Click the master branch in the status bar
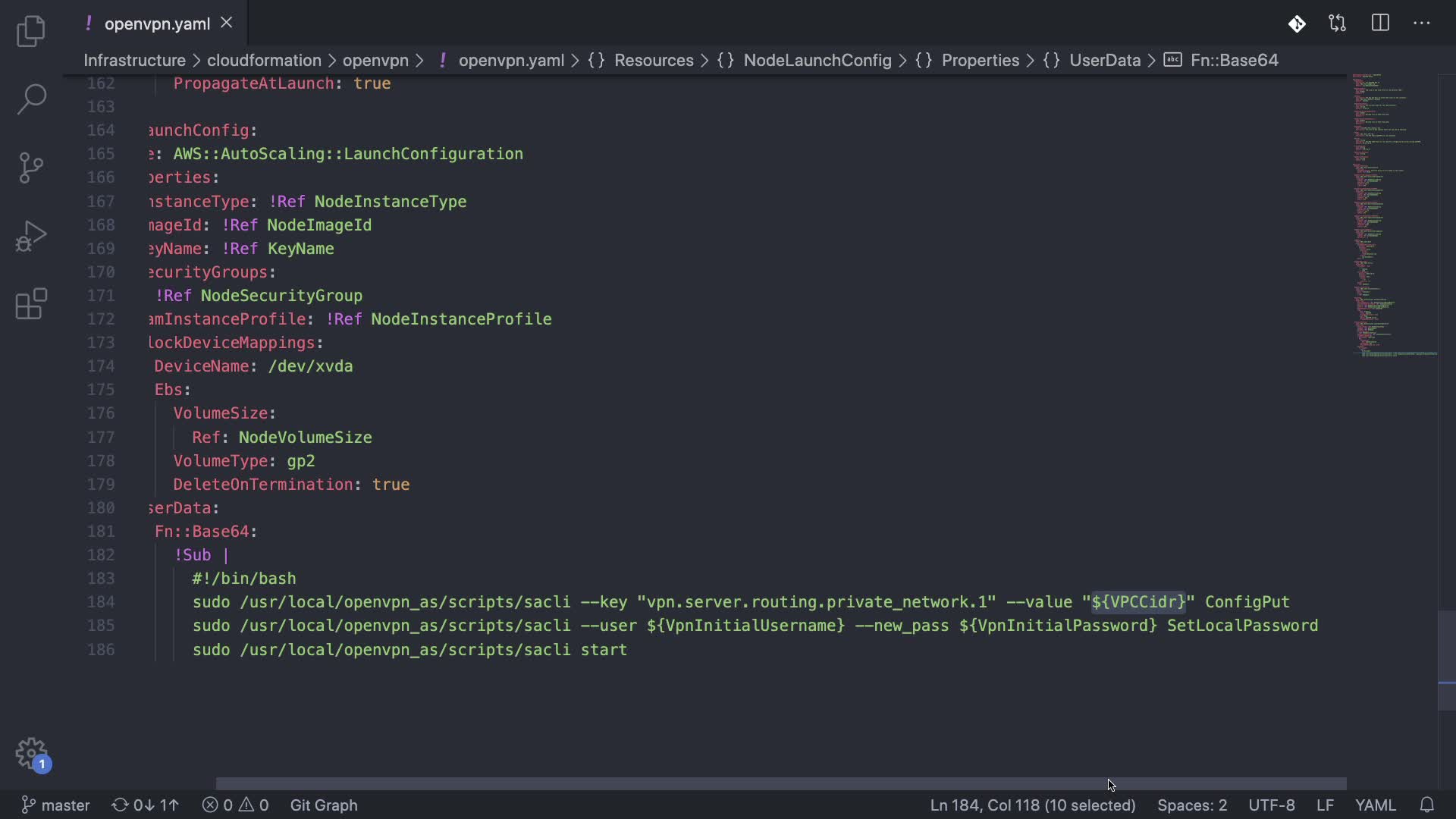Screen dimensions: 1456x819 tap(56, 805)
